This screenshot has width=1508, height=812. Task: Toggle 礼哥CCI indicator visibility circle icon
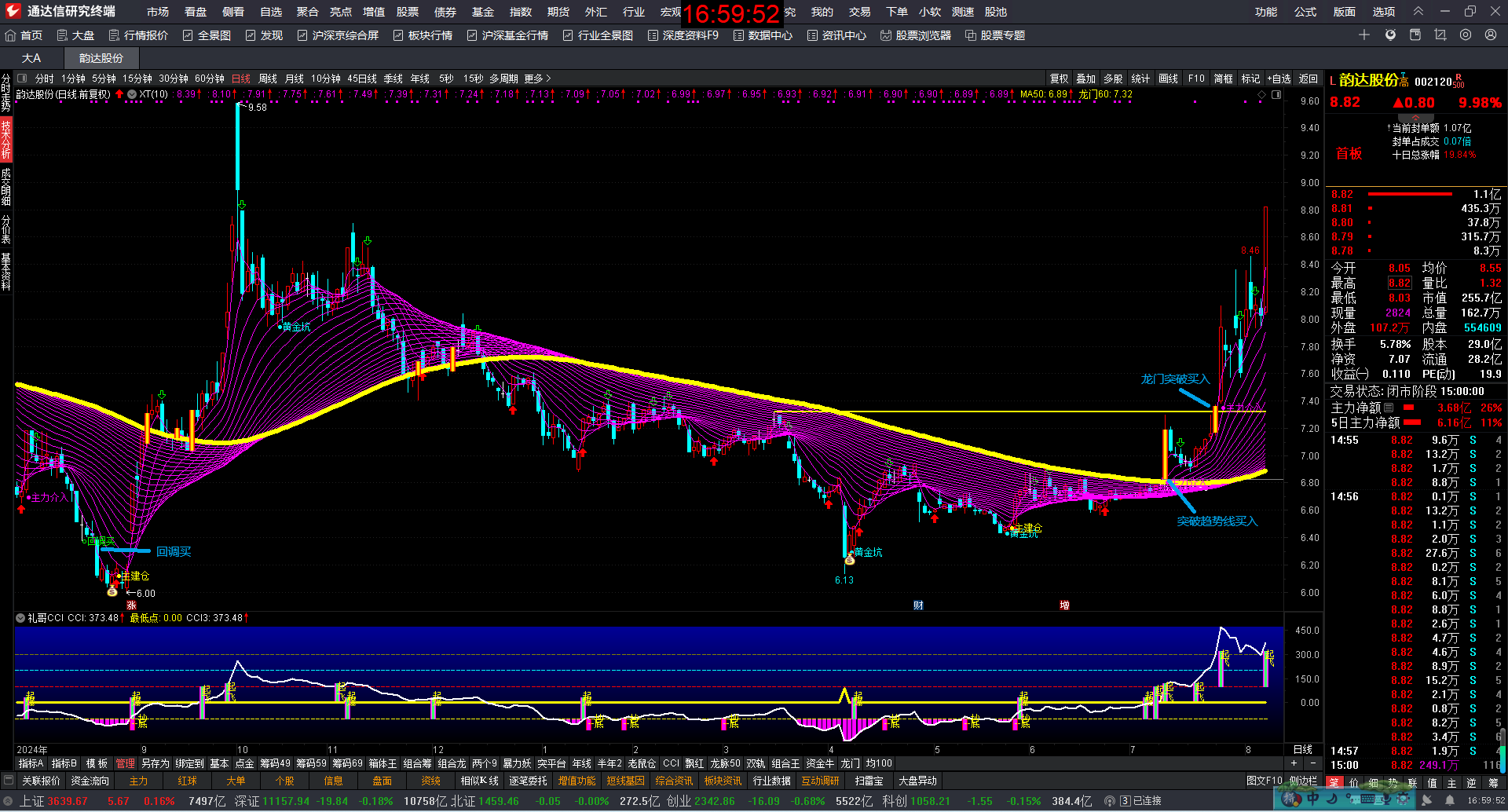[20, 618]
